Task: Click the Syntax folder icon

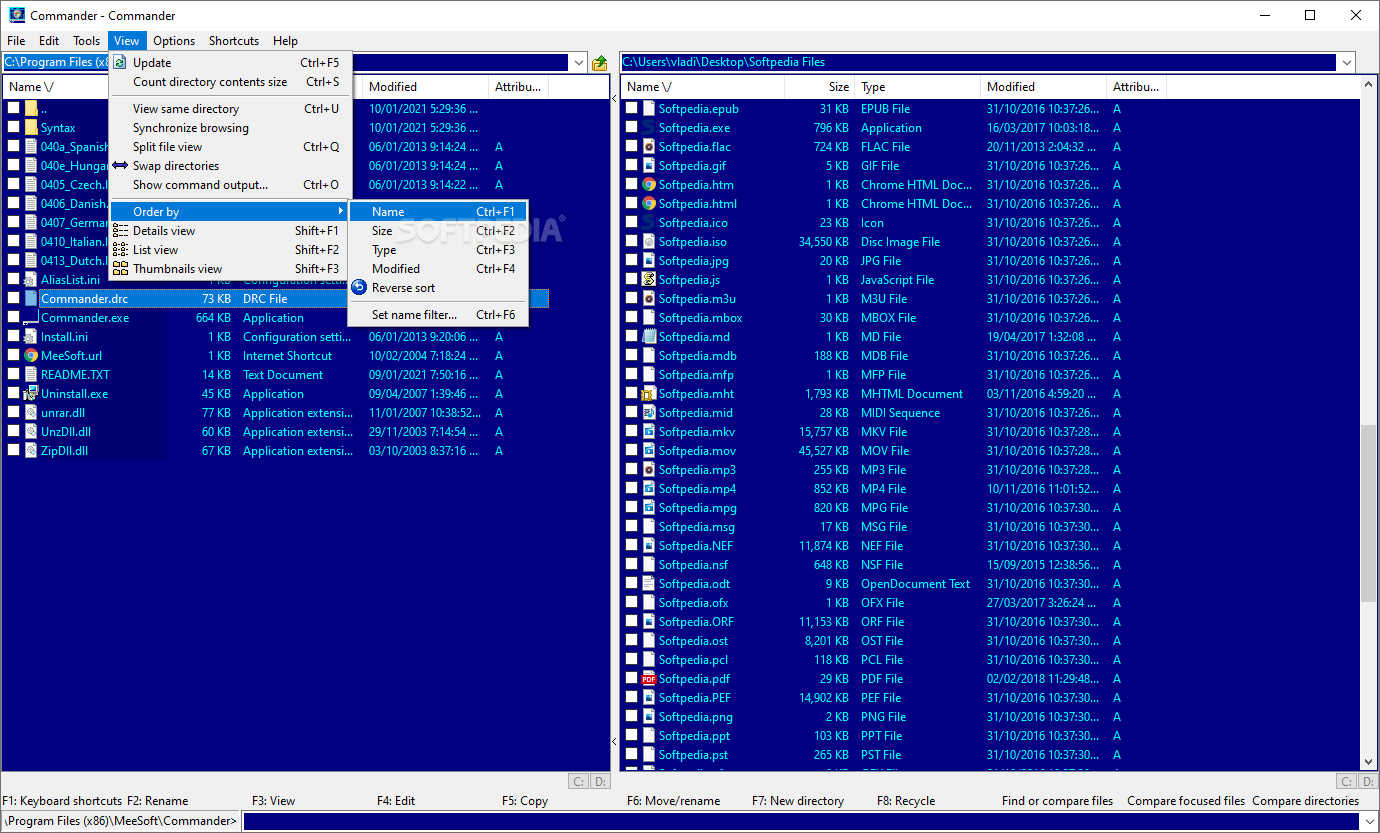Action: pos(31,128)
